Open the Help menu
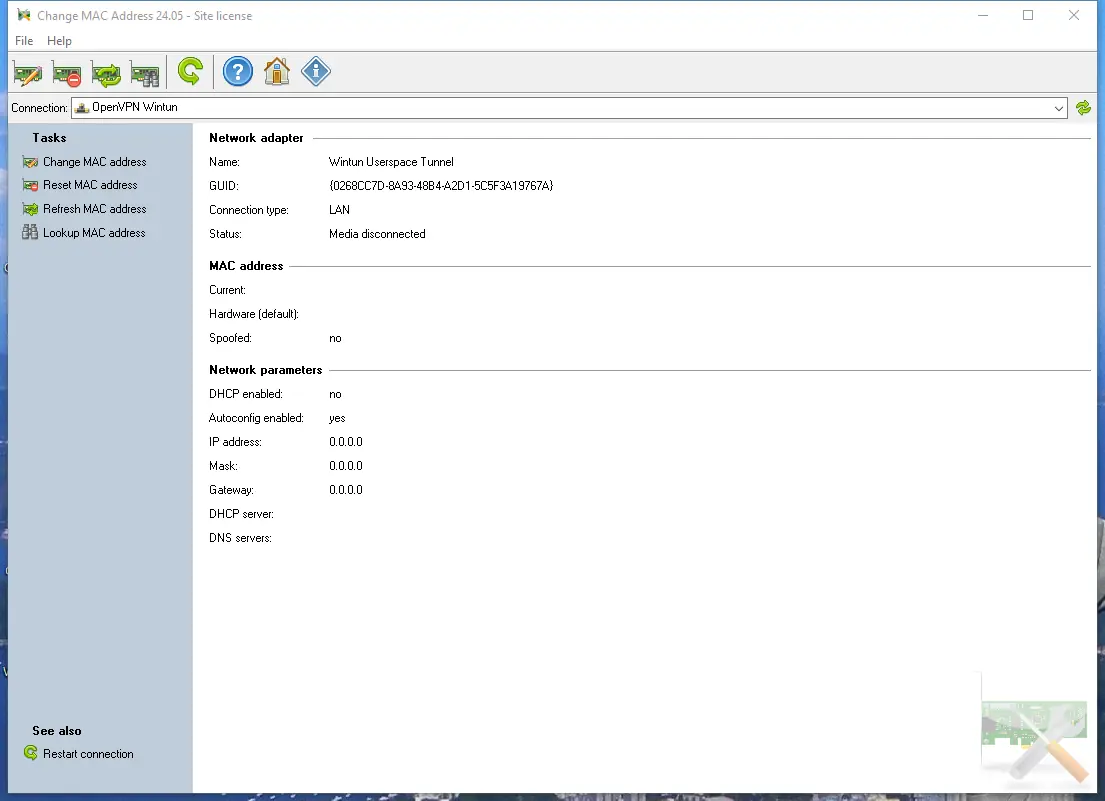This screenshot has width=1105, height=801. click(x=59, y=41)
